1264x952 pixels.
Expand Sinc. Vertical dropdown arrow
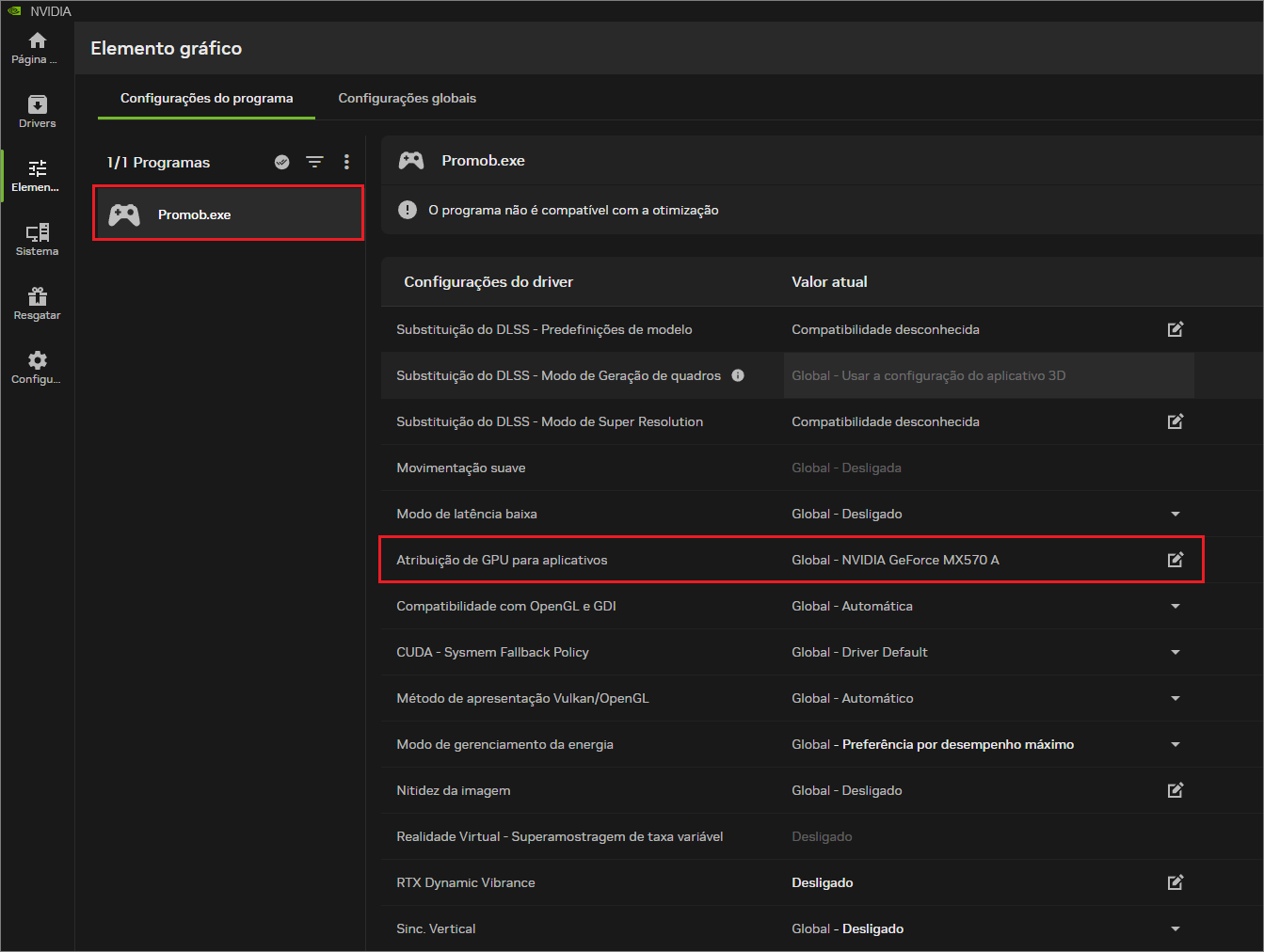[1176, 928]
